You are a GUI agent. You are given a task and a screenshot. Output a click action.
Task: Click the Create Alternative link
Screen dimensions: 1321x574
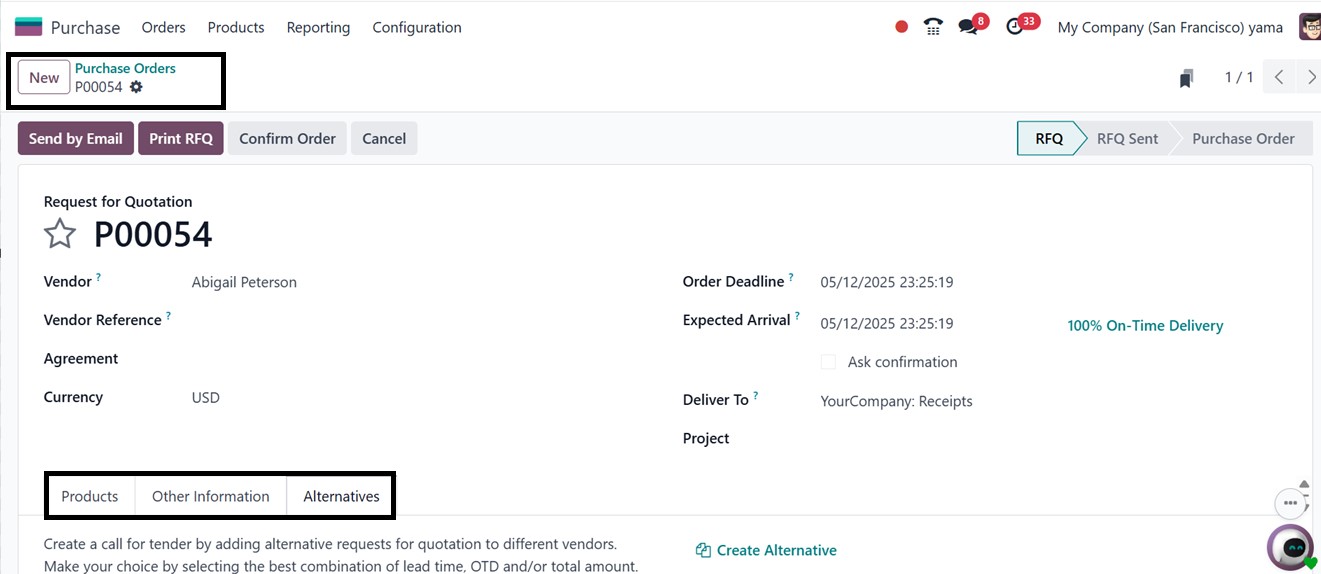click(x=766, y=550)
